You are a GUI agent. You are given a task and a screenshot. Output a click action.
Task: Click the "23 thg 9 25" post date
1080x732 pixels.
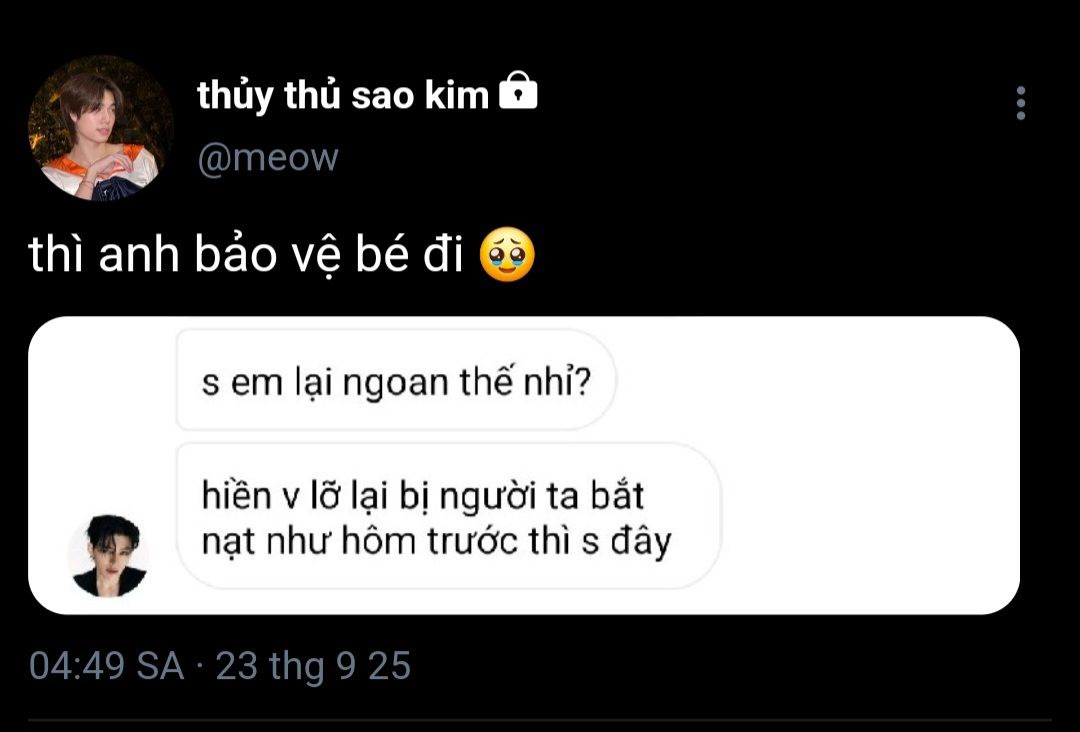pos(313,666)
